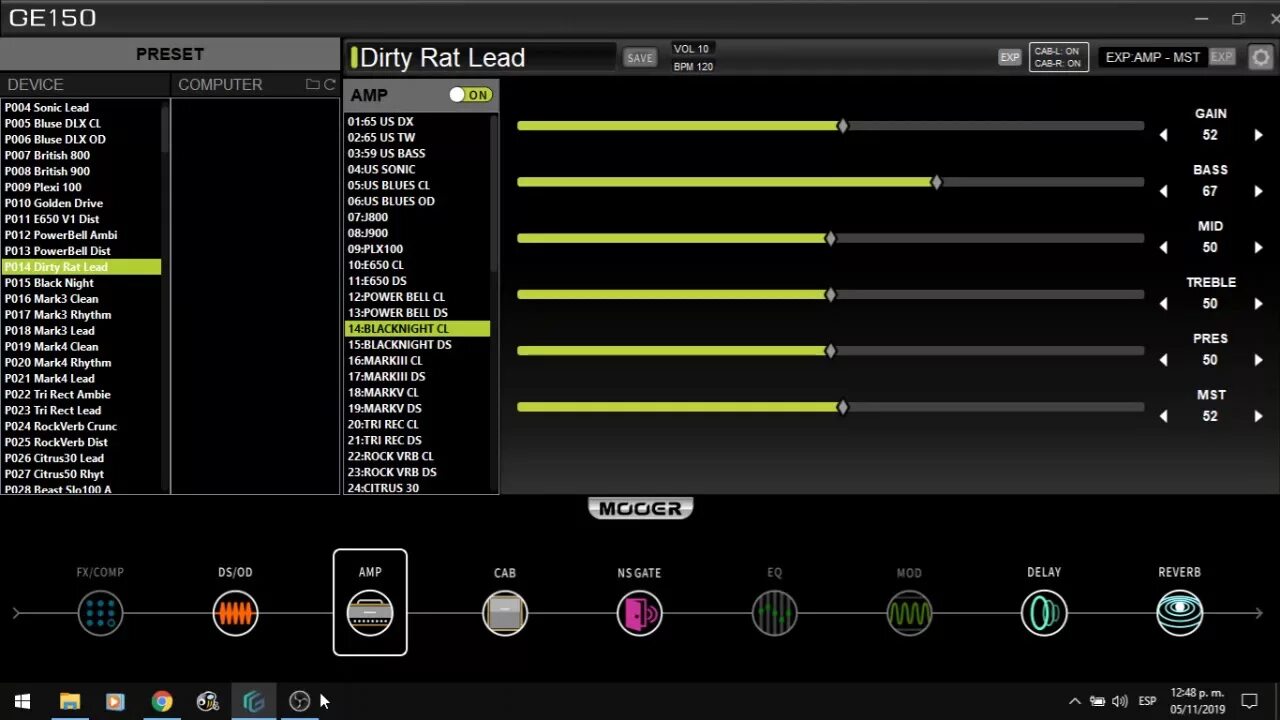Decrease BASS with the left arrow
Screen dimensions: 1280x720
1163,191
